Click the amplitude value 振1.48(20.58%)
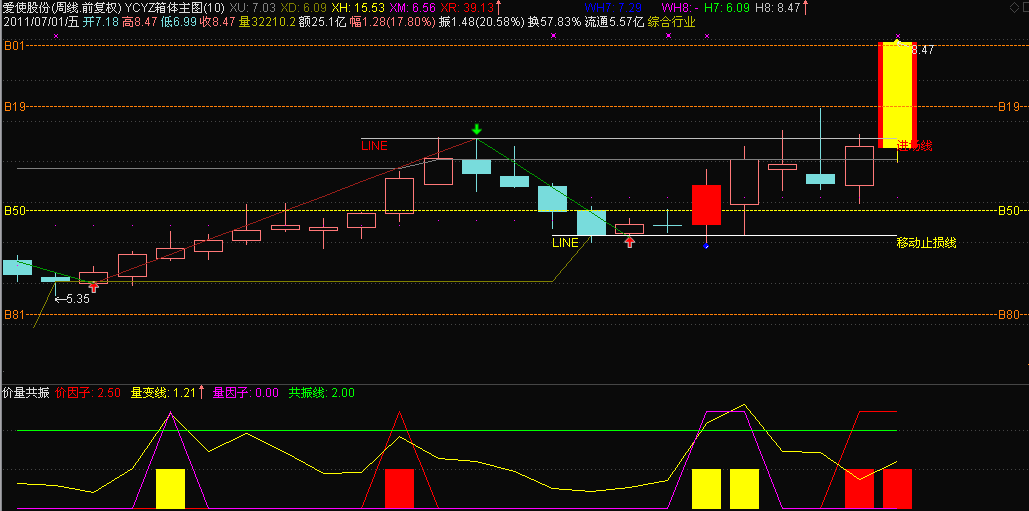The image size is (1029, 511). tap(482, 22)
